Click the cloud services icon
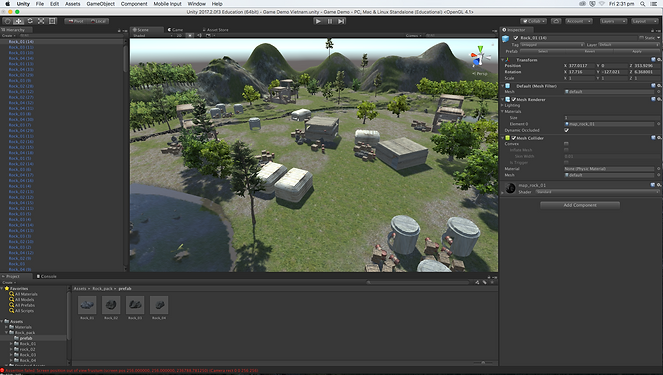 coord(556,21)
